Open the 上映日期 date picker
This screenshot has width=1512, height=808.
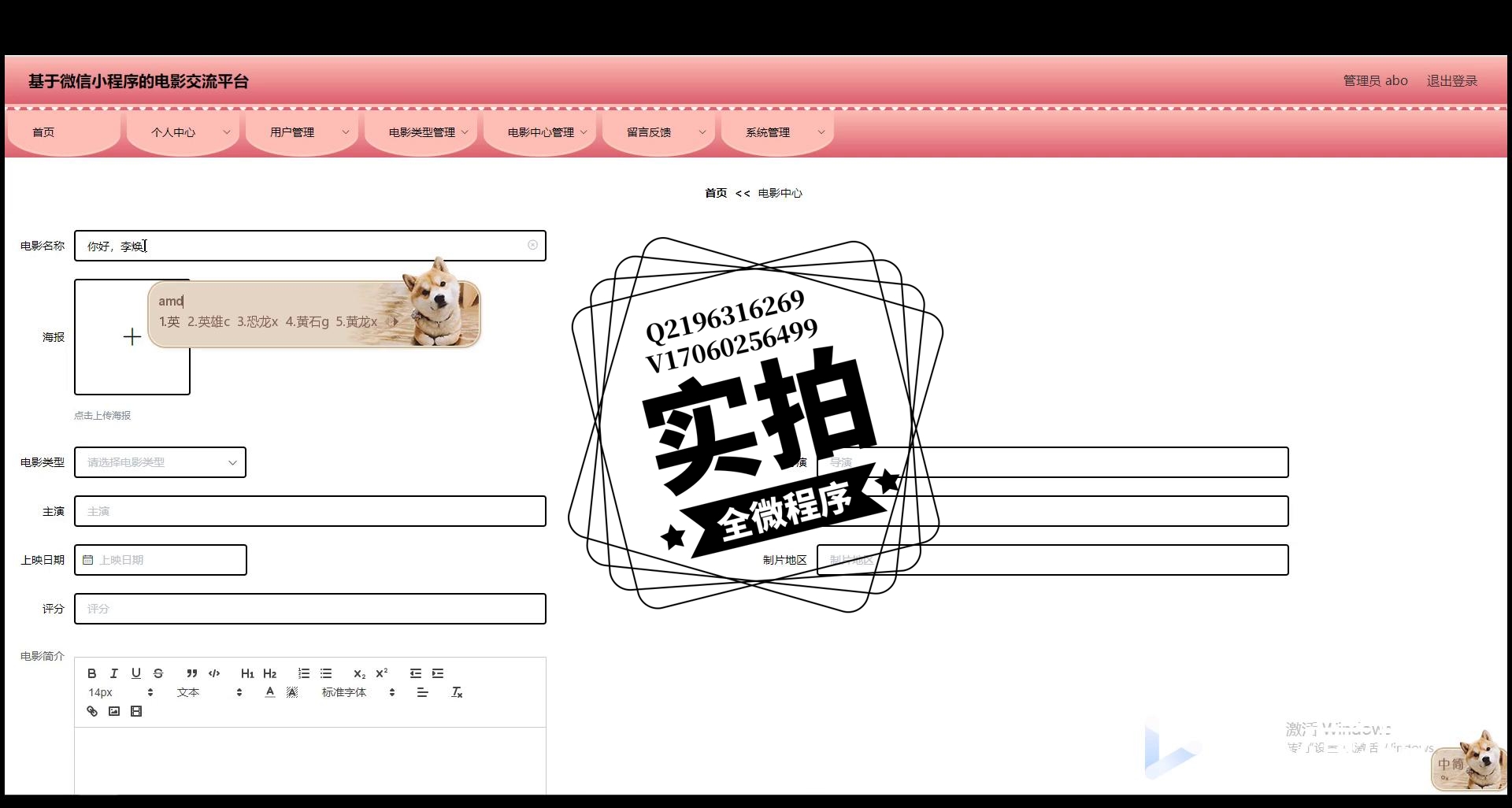161,560
